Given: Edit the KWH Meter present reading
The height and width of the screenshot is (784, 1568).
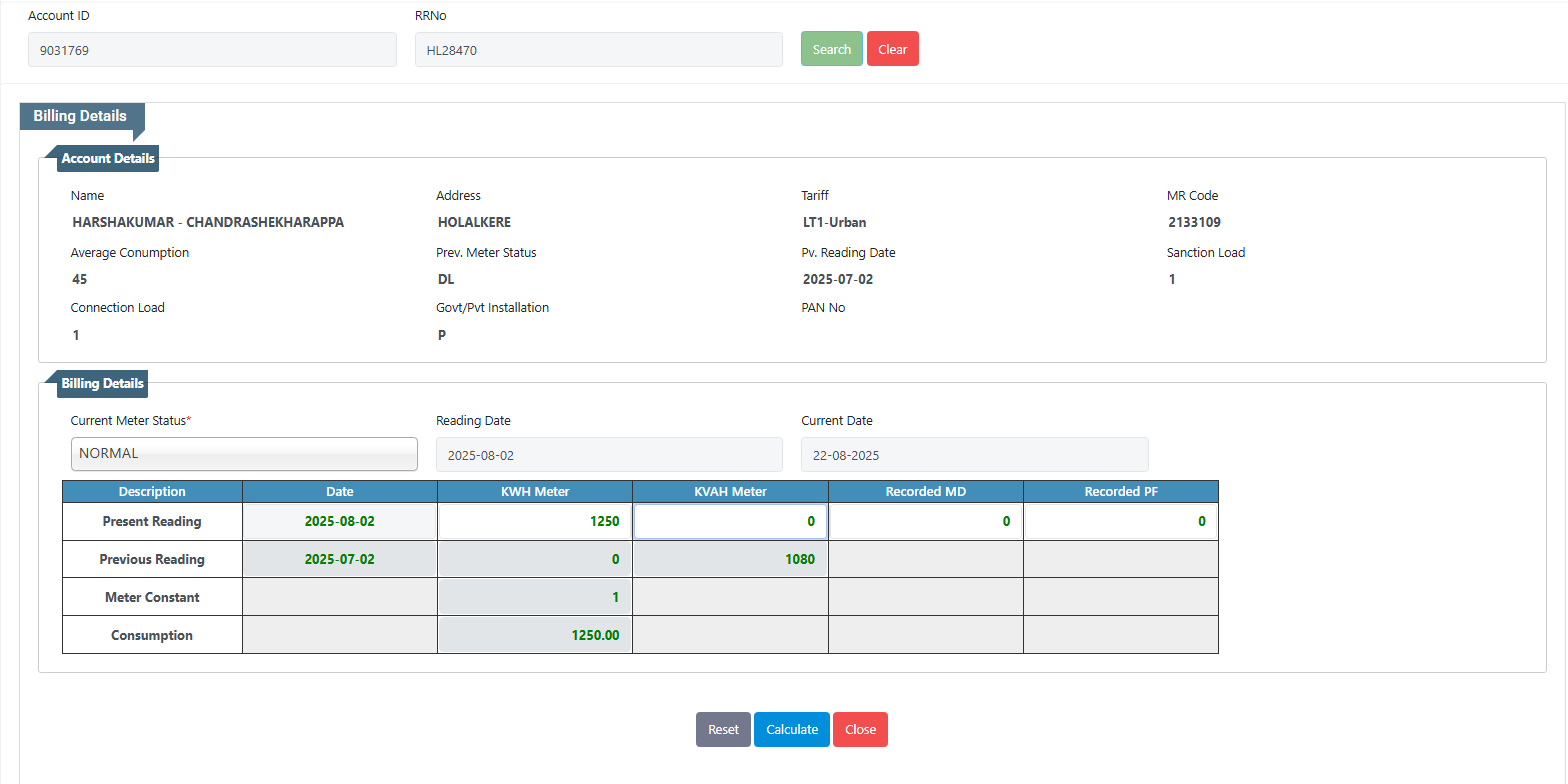Looking at the screenshot, I should [x=534, y=521].
